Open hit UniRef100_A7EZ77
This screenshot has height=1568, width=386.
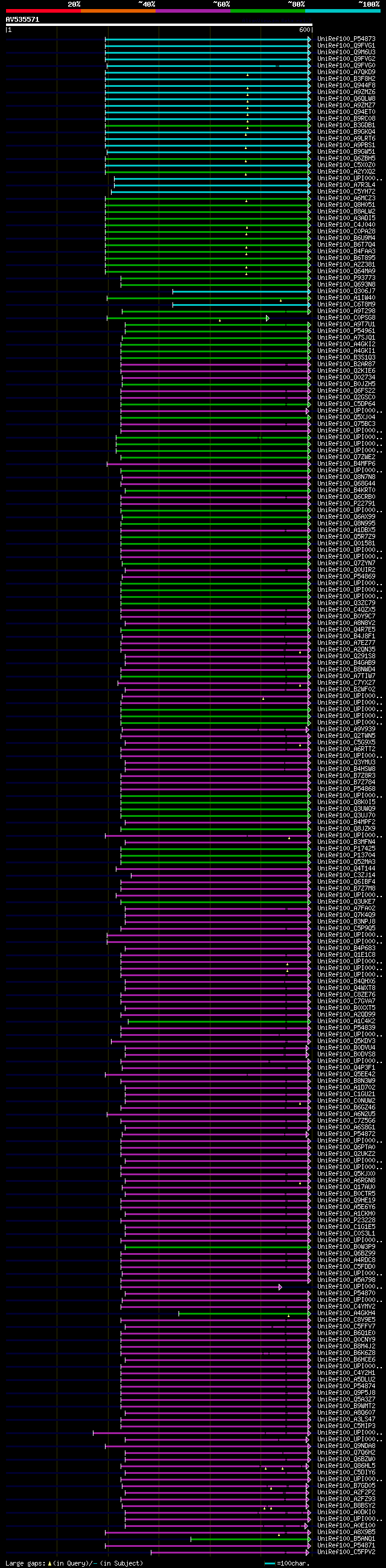pyautogui.click(x=346, y=643)
